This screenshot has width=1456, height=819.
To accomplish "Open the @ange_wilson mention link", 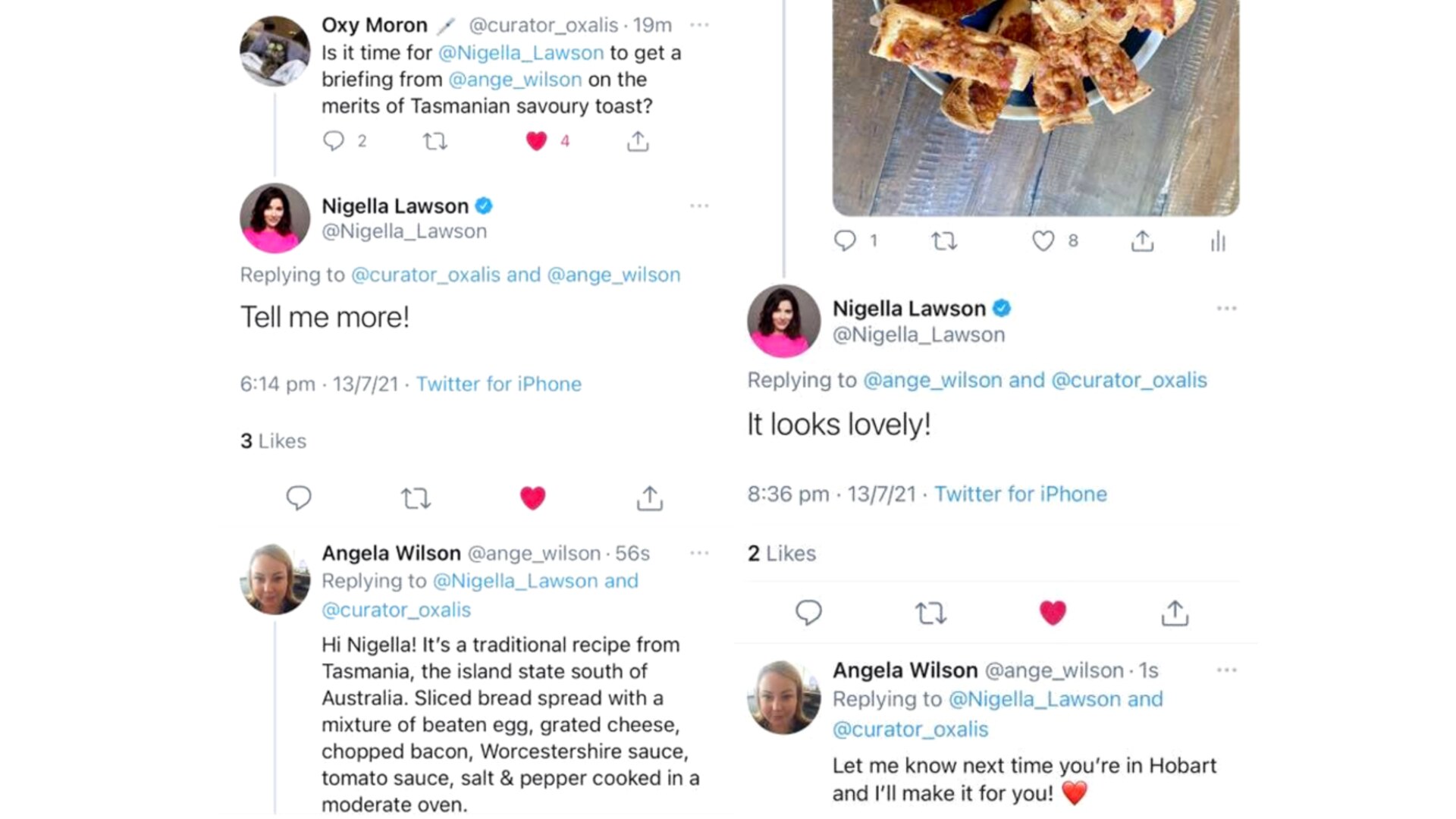I will (516, 79).
